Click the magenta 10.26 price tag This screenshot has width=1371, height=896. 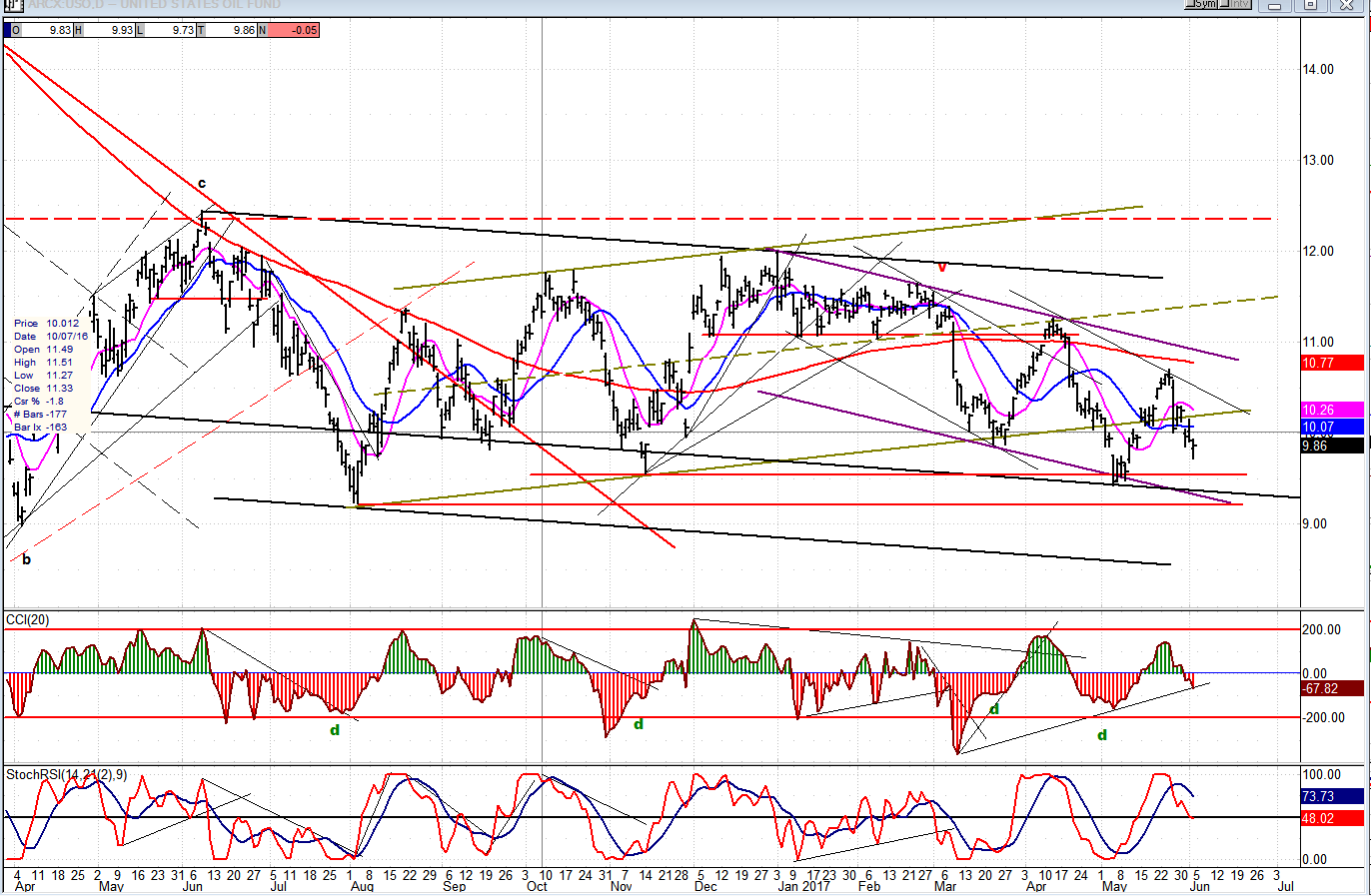(1332, 411)
